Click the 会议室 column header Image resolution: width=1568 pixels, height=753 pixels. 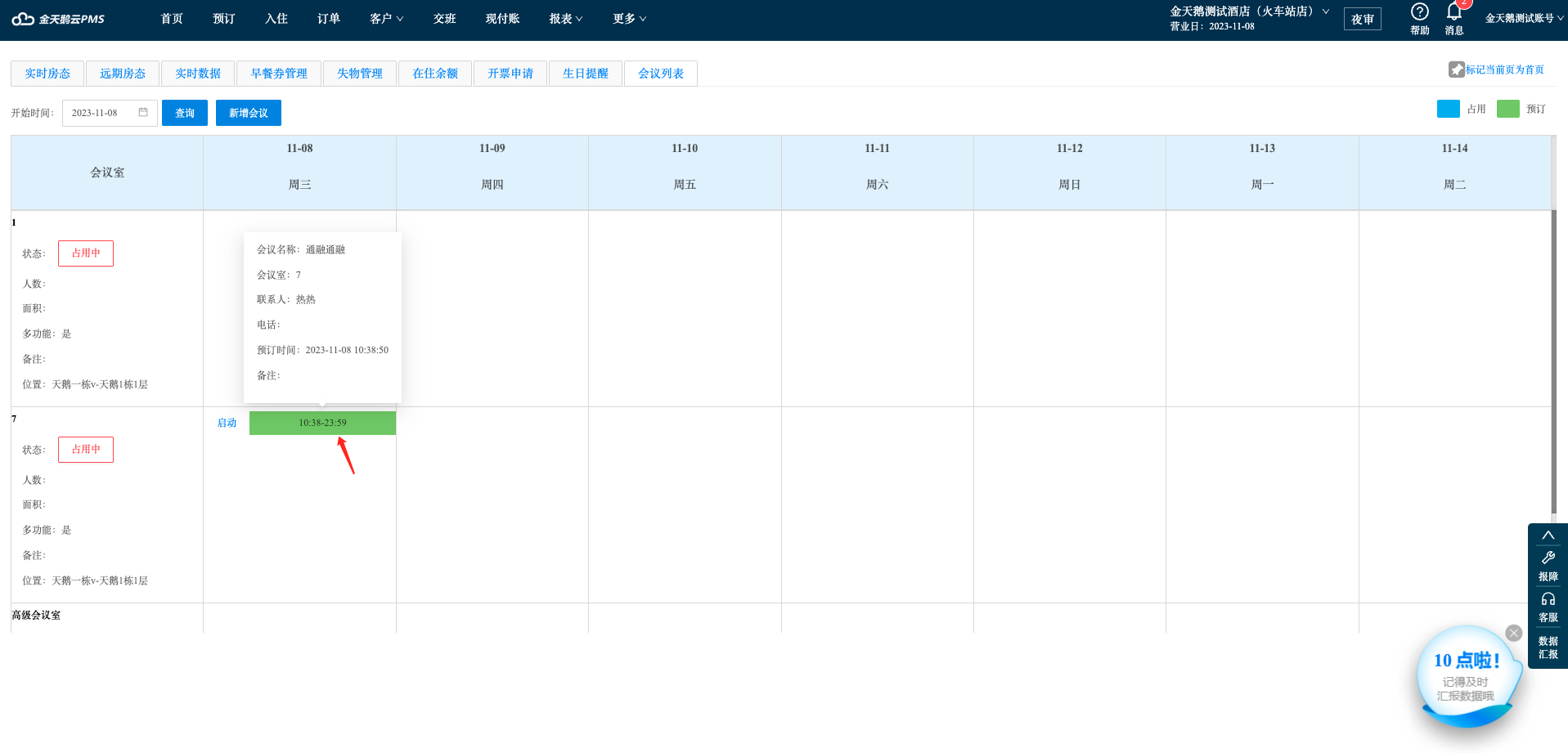pos(107,173)
